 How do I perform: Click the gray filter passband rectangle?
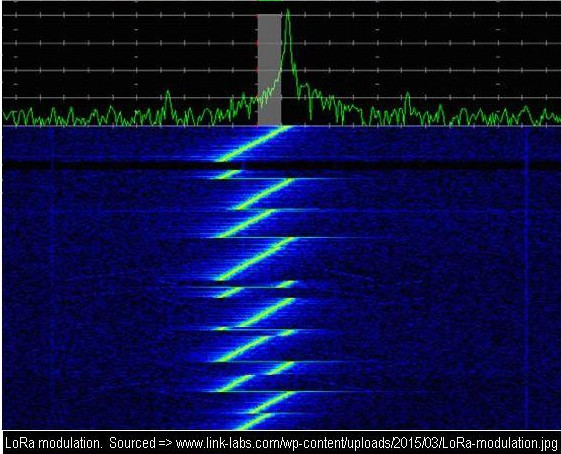(269, 69)
